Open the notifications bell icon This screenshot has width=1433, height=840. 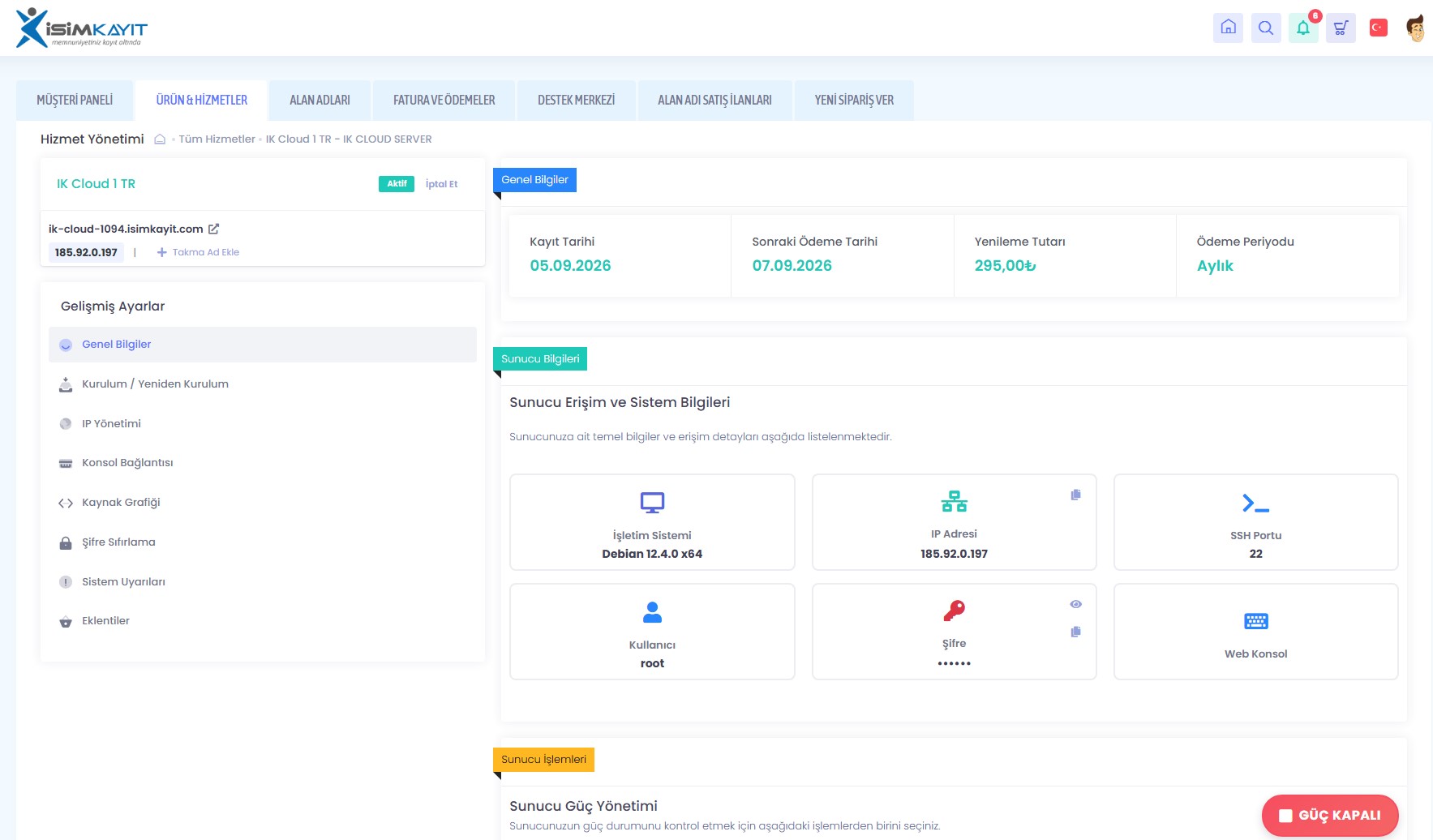pyautogui.click(x=1303, y=28)
